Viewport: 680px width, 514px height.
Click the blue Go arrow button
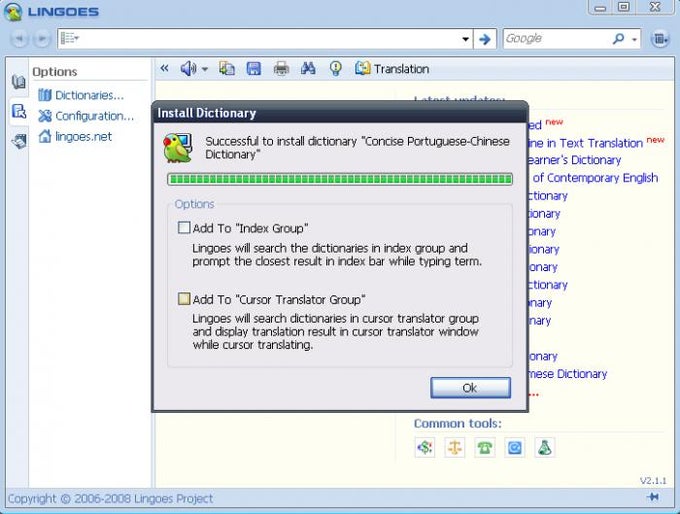coord(485,39)
